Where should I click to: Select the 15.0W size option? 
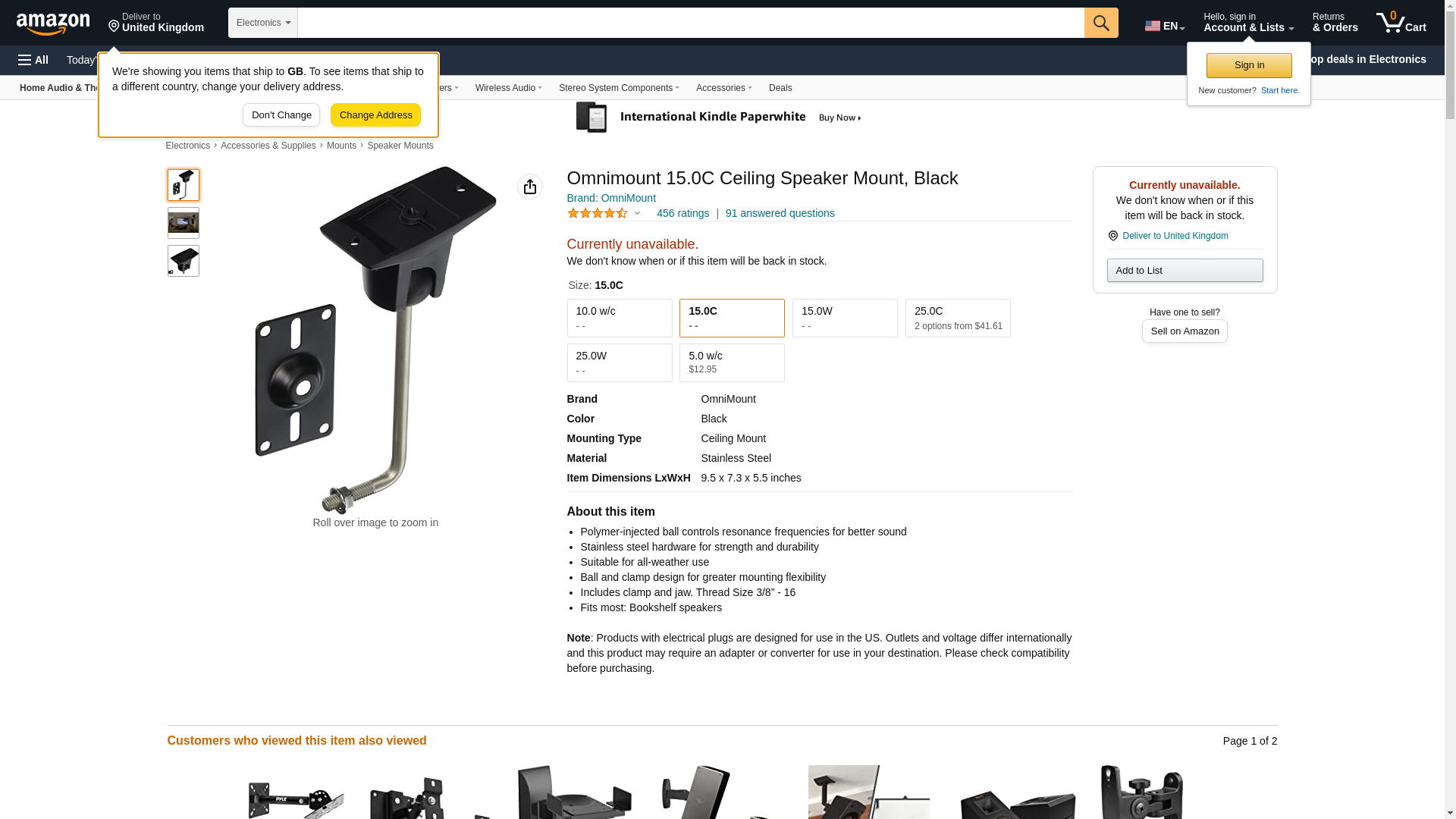tap(845, 318)
